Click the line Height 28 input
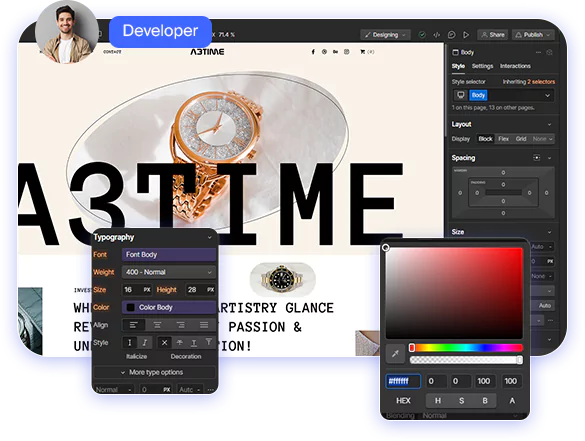This screenshot has height=441, width=585. click(201, 290)
